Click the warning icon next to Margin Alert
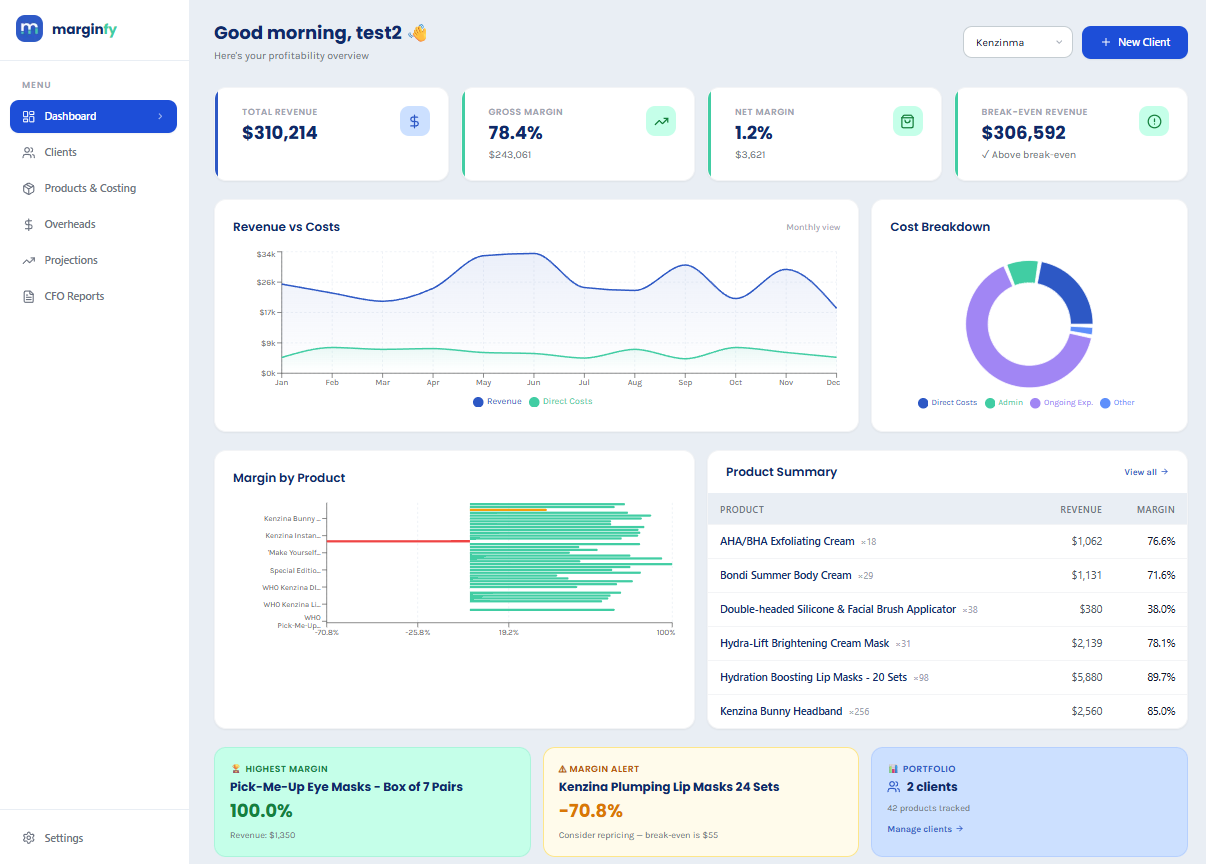 pos(562,769)
